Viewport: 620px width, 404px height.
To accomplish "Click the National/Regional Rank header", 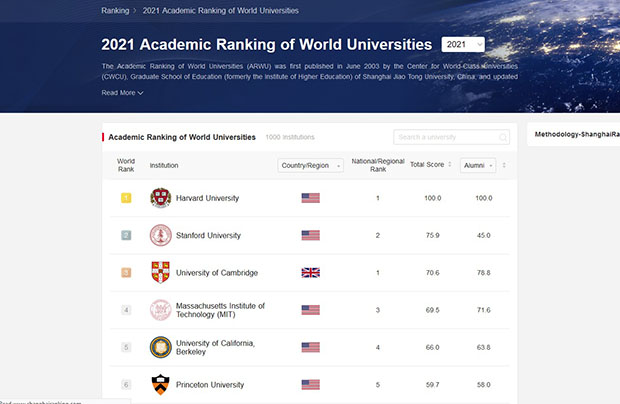I will tap(378, 165).
